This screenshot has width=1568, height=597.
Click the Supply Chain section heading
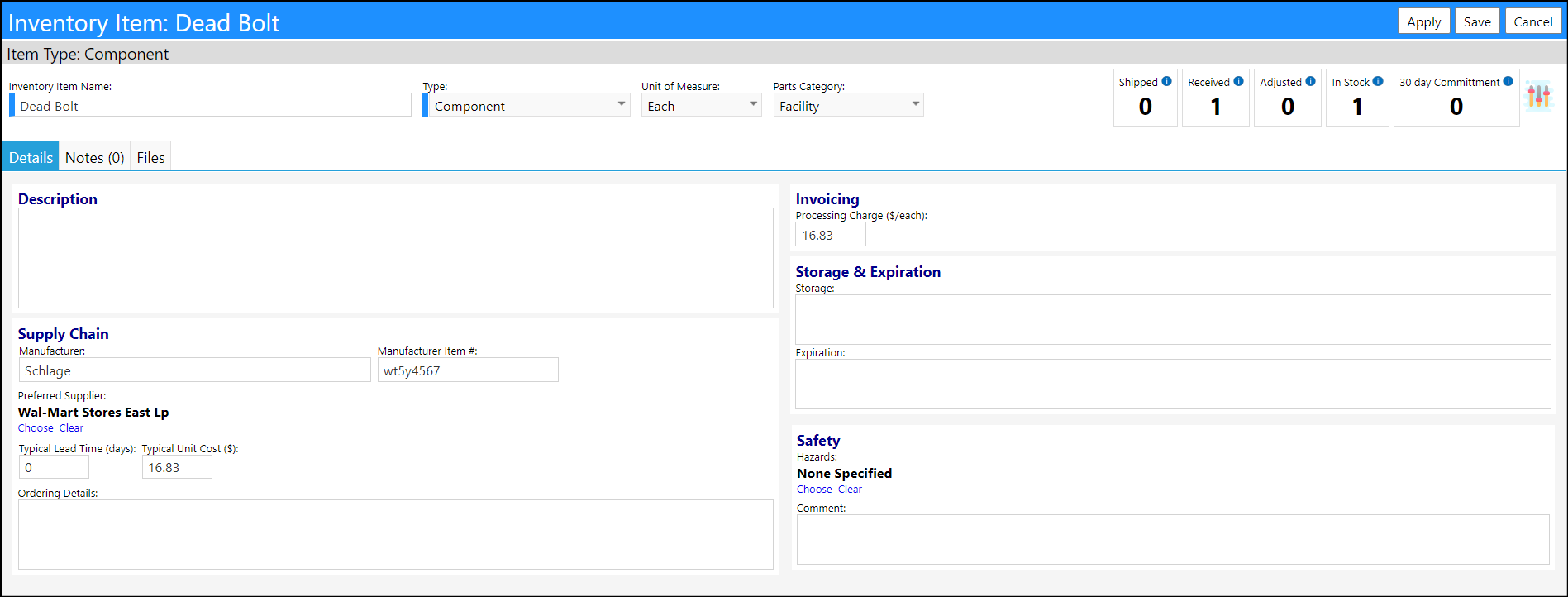tap(63, 333)
